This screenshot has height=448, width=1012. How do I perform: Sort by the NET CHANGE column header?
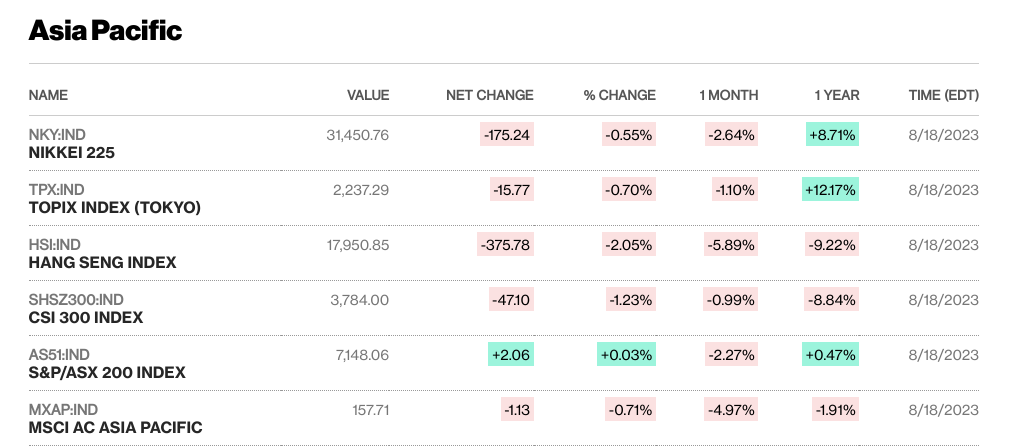pos(489,95)
